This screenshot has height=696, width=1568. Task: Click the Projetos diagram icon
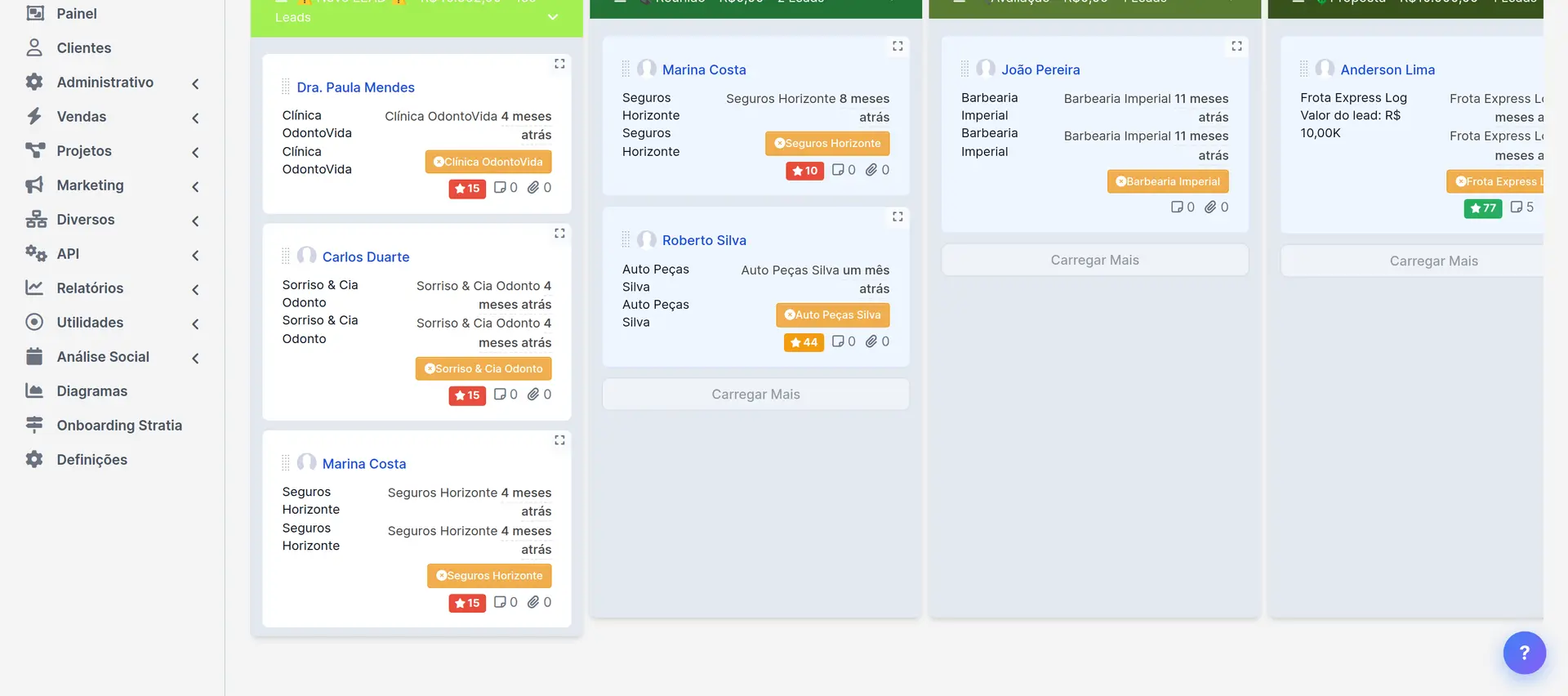34,150
